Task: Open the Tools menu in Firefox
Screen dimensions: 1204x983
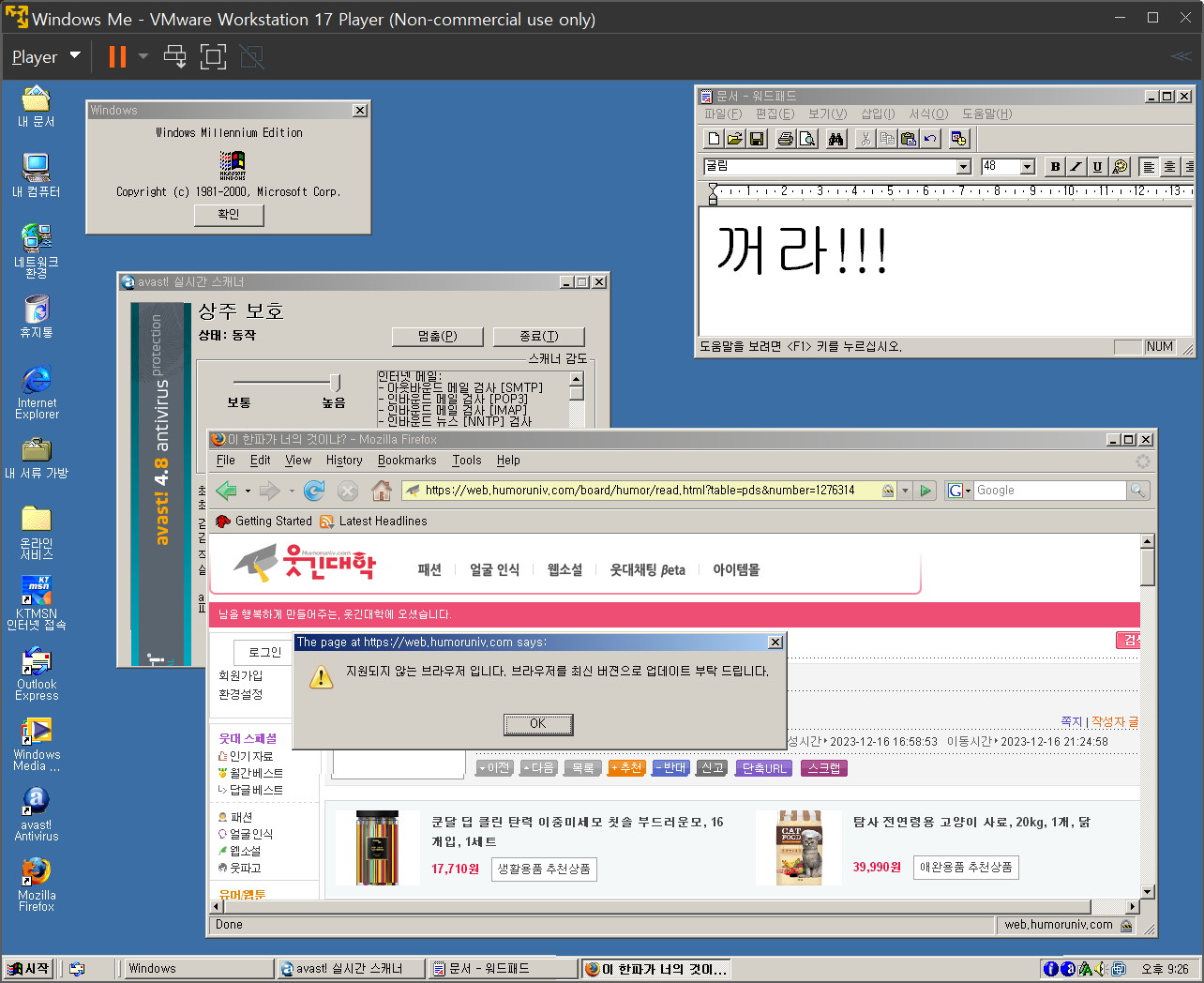Action: (x=466, y=461)
